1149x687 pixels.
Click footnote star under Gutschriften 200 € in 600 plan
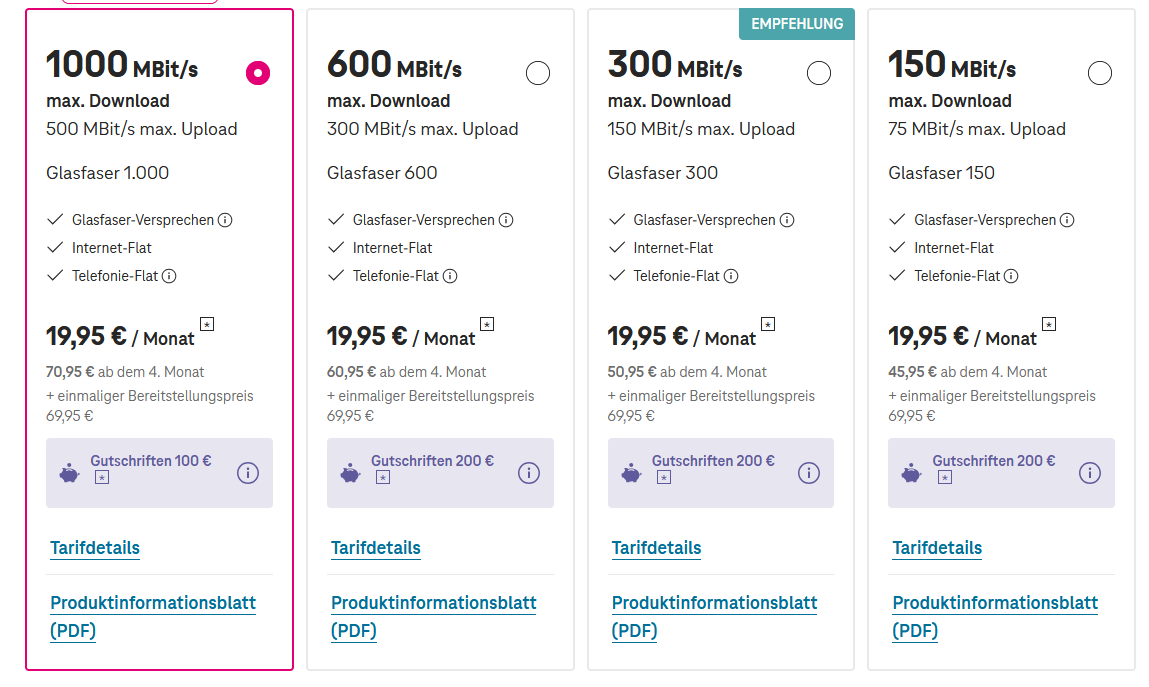click(383, 479)
